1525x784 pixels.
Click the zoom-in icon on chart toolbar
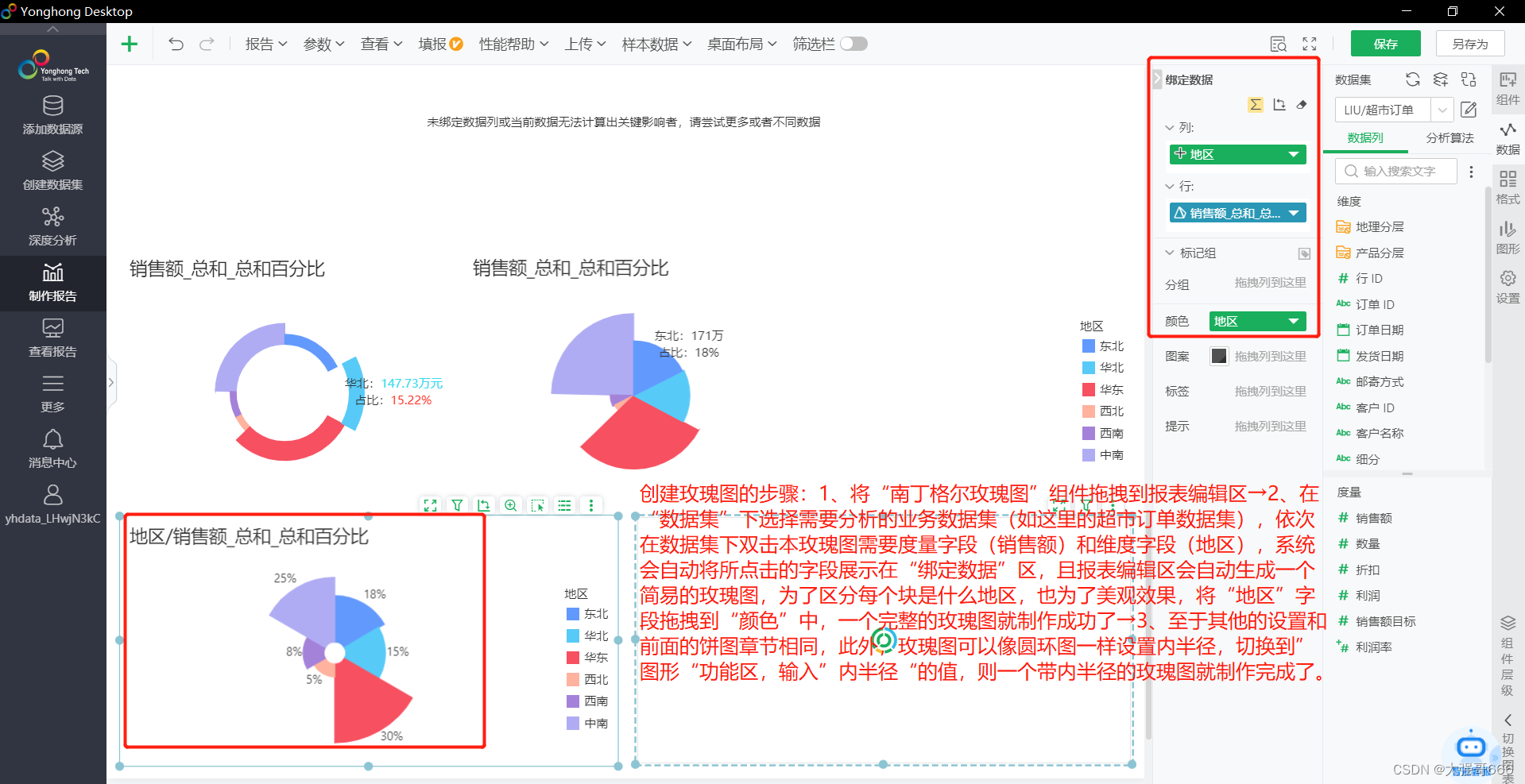coord(510,505)
